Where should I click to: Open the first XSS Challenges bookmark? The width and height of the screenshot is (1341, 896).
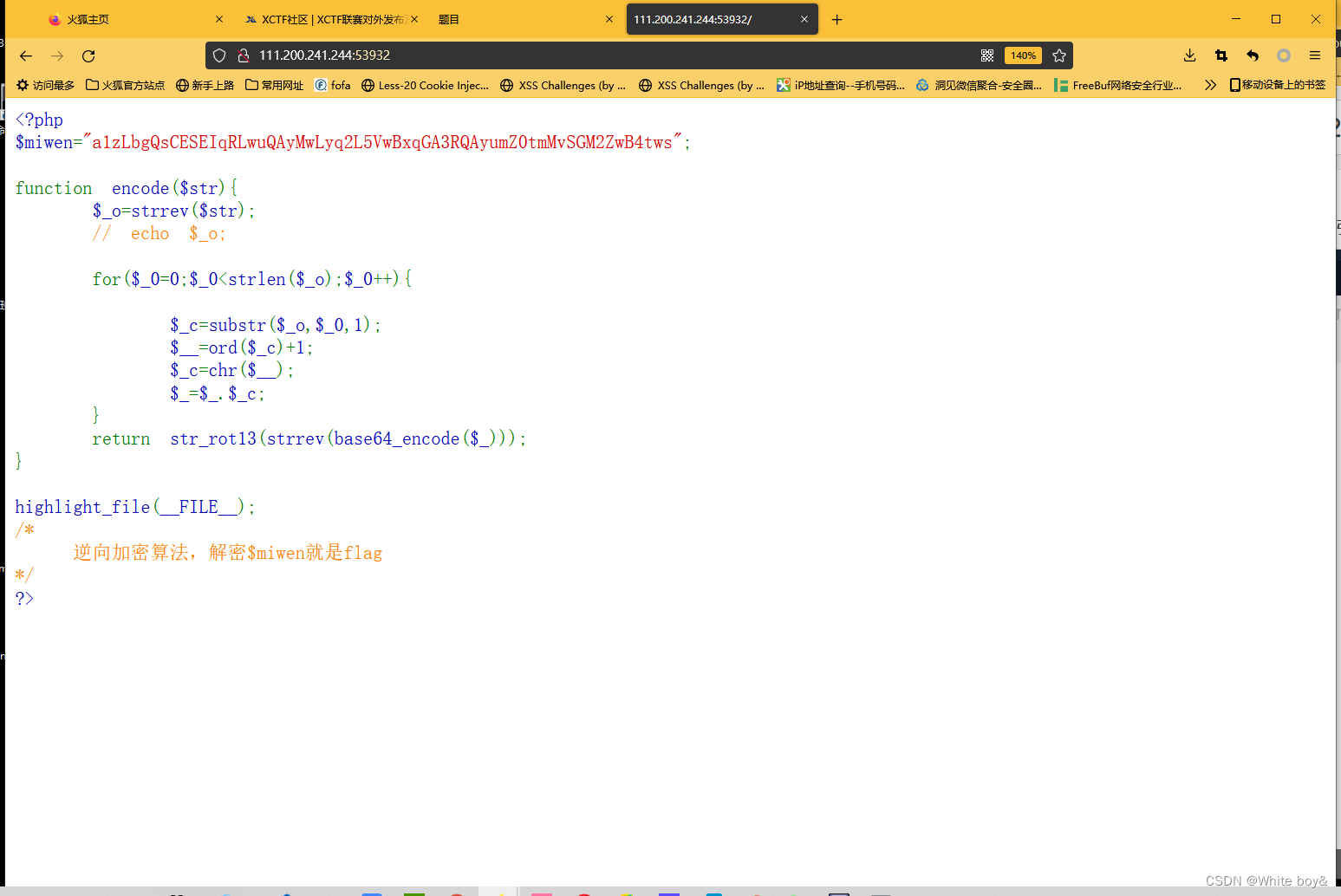(563, 85)
